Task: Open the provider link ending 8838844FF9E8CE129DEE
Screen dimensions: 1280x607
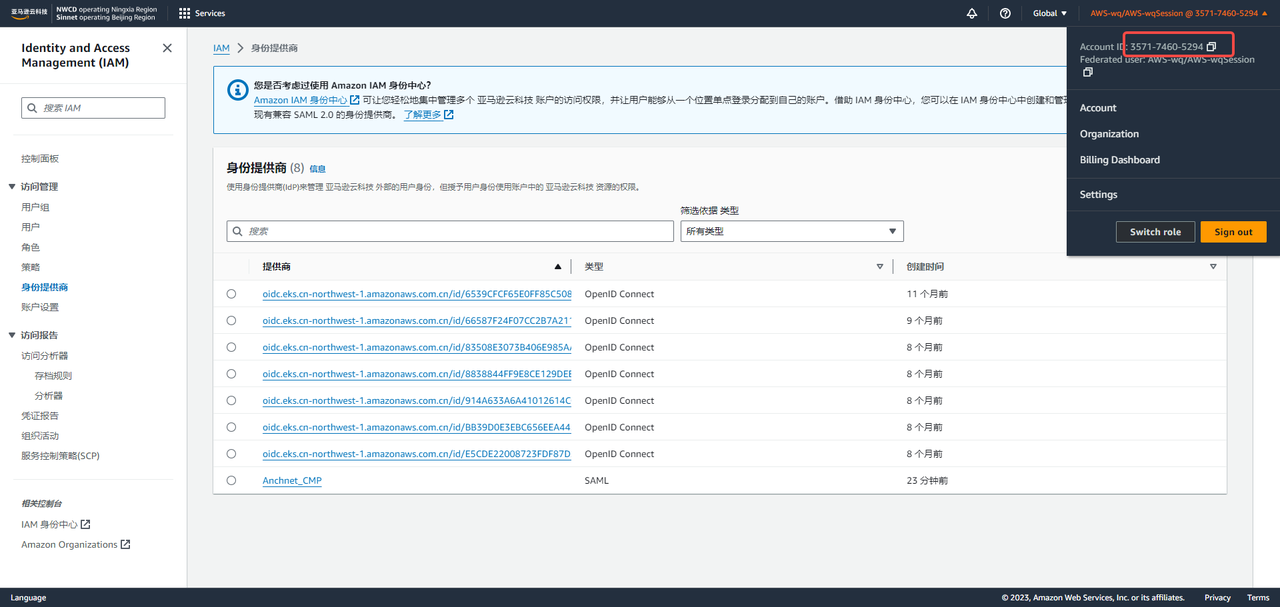Action: tap(417, 374)
